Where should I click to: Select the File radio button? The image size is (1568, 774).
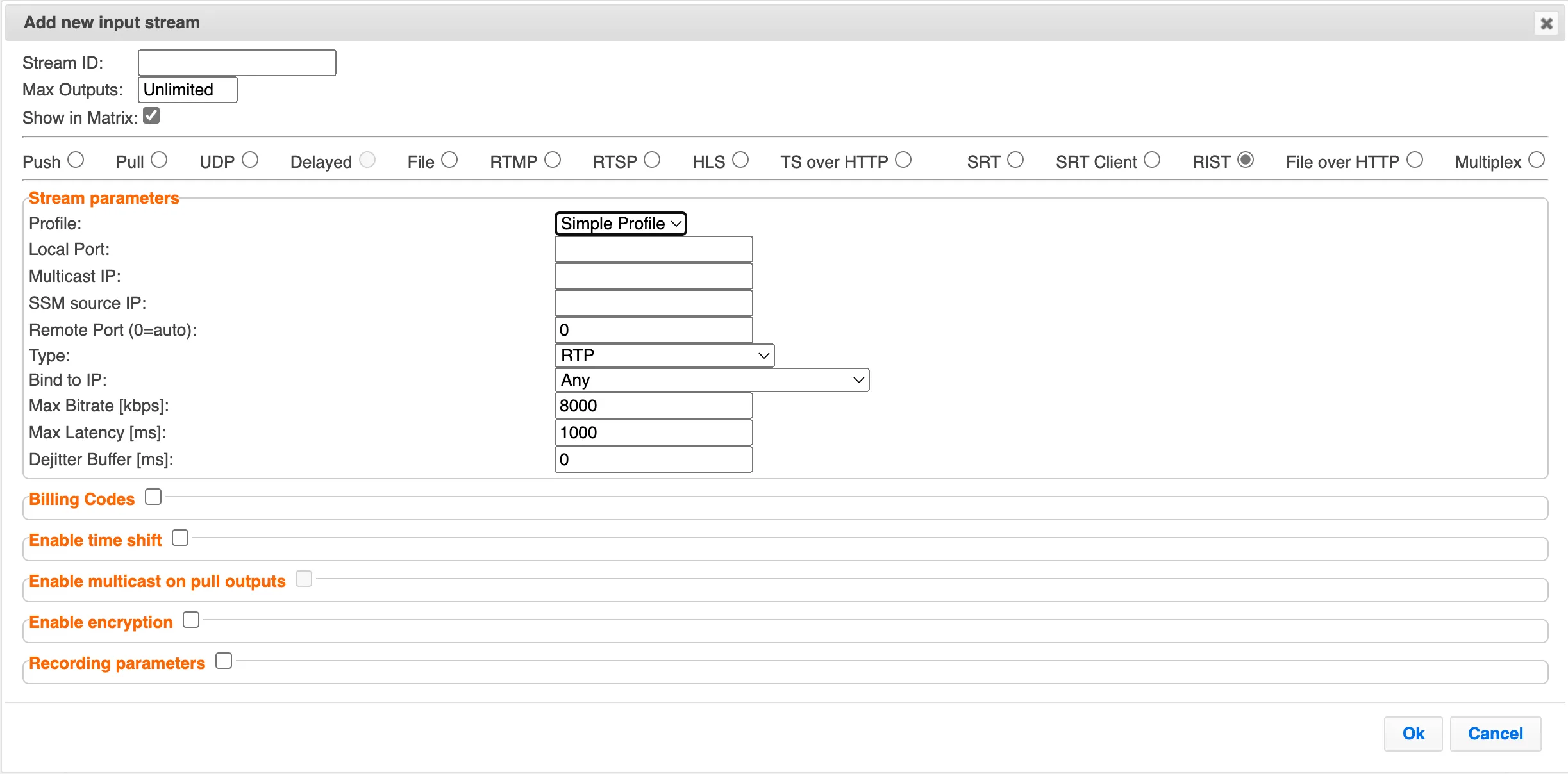click(449, 160)
